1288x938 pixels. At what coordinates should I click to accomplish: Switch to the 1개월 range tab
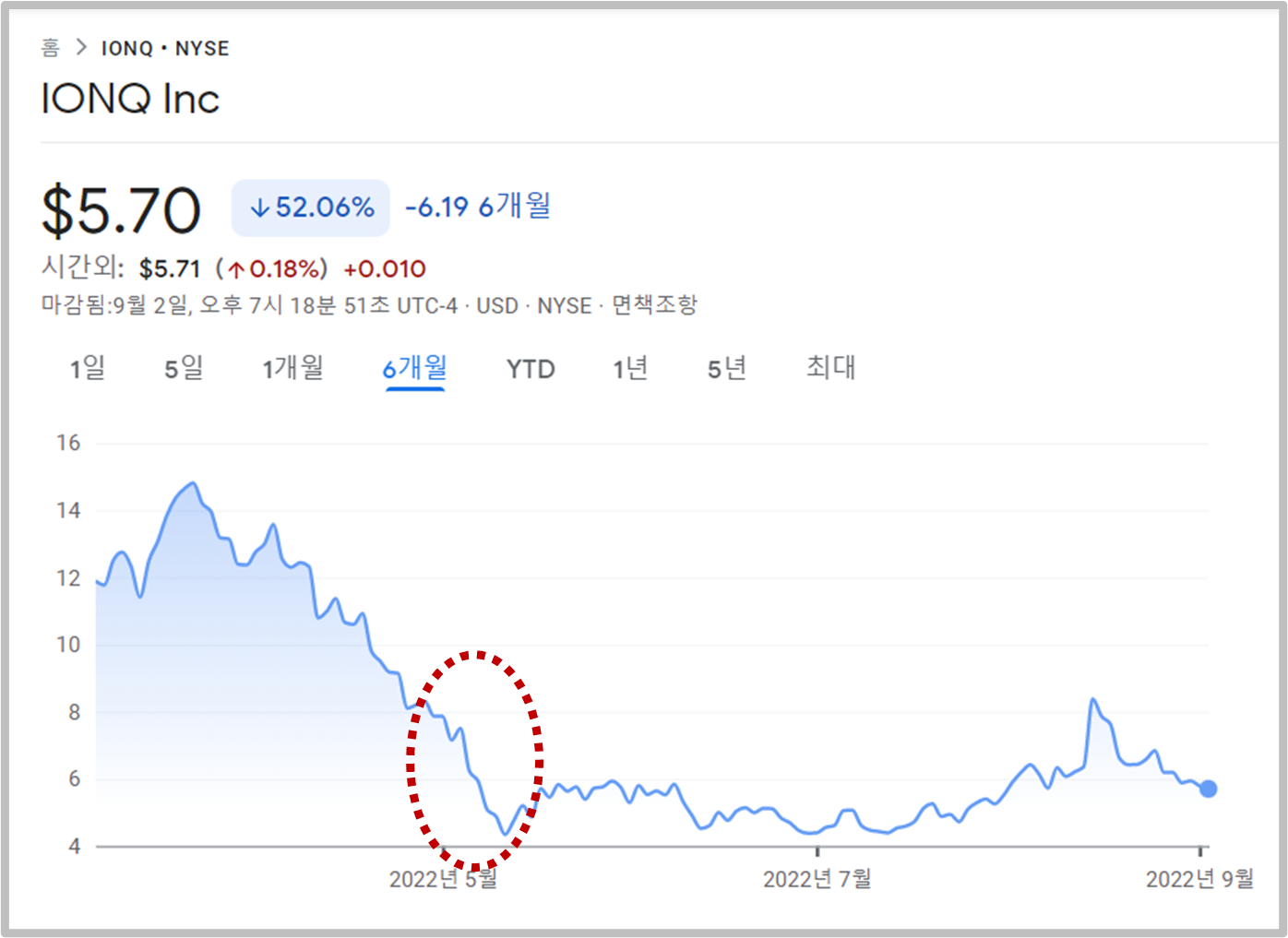click(292, 368)
